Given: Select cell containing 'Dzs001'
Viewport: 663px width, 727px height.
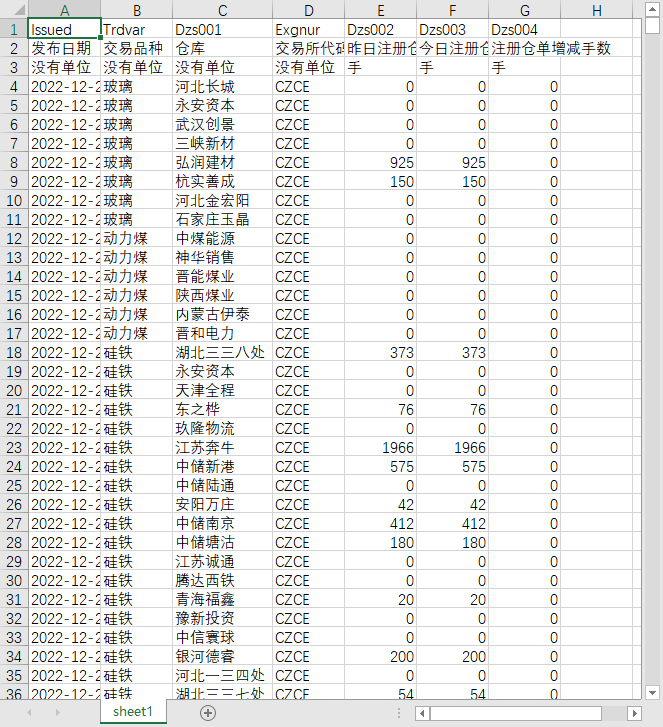Looking at the screenshot, I should [223, 29].
